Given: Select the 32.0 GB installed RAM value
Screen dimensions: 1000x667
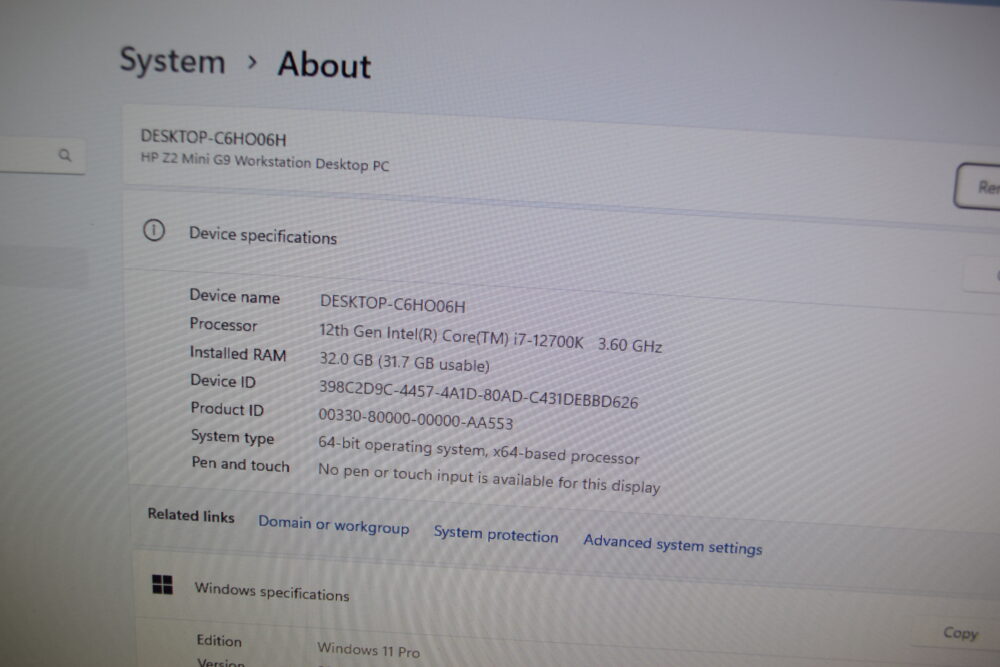Looking at the screenshot, I should [404, 362].
